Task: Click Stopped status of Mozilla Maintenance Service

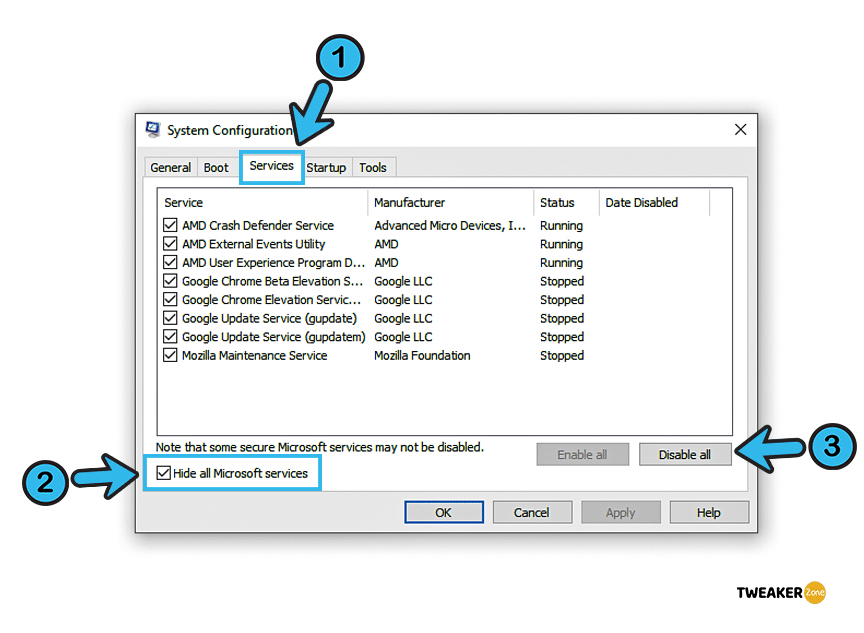Action: coord(562,355)
